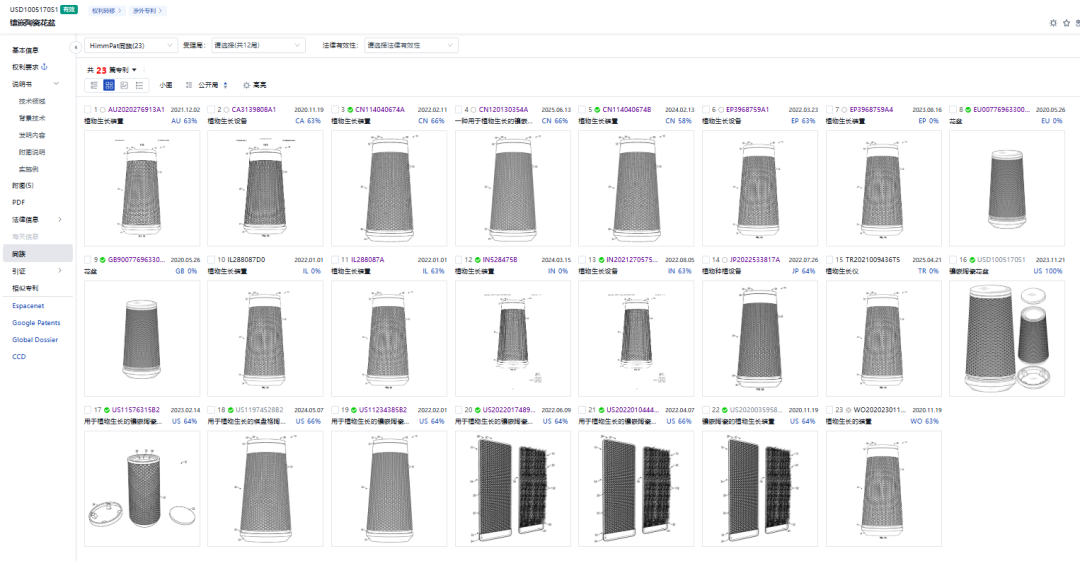This screenshot has width=1080, height=561.
Task: Check the box for patent 23 WO202023011
Action: (x=829, y=410)
